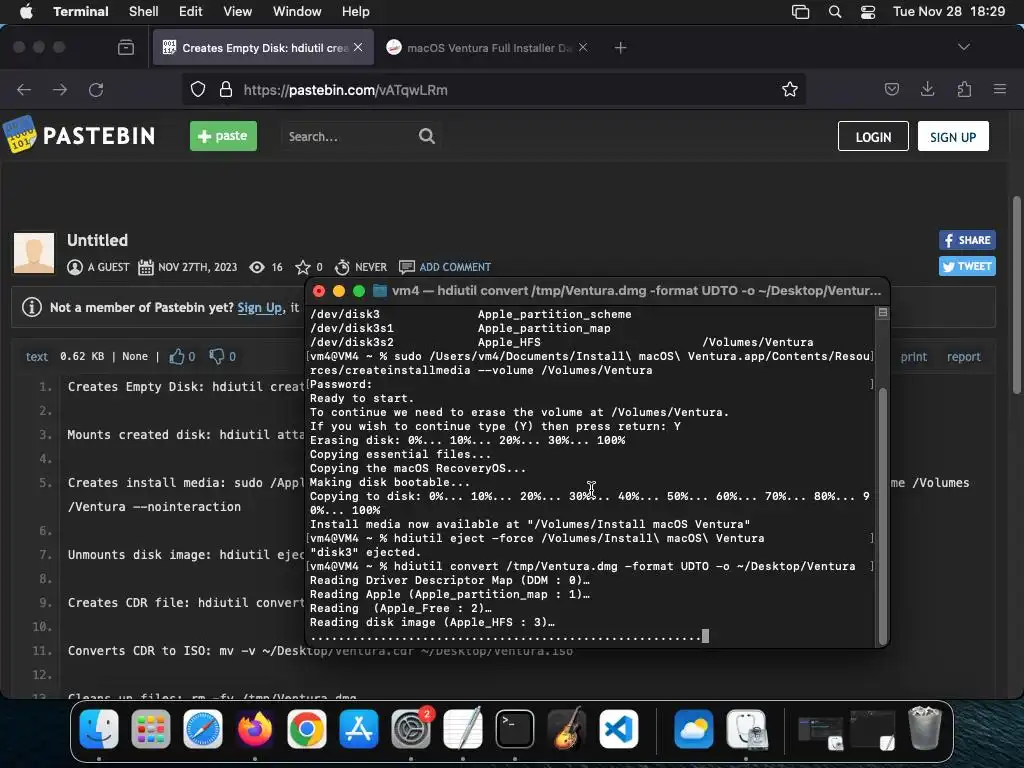Open App Store from the Dock

[359, 729]
